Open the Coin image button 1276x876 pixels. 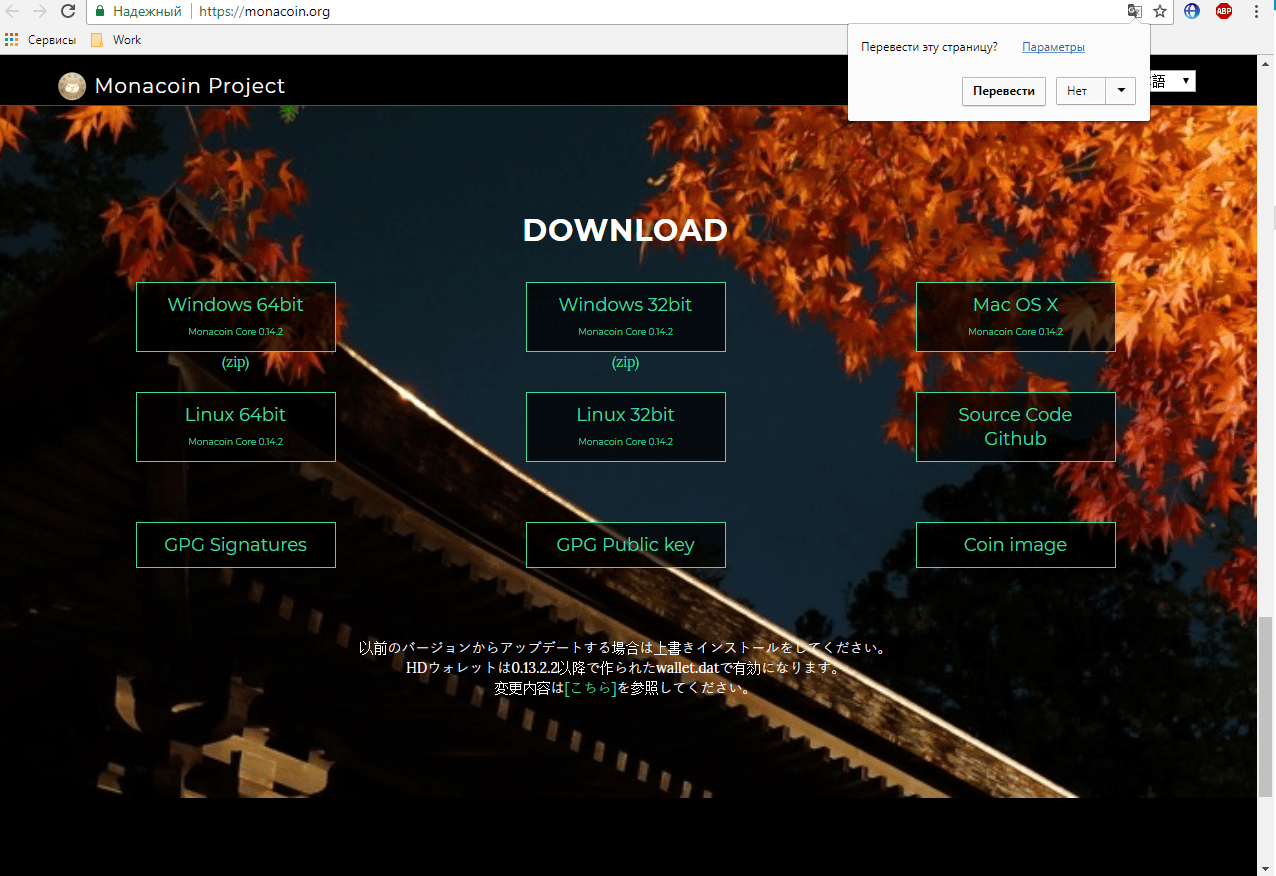[1016, 545]
